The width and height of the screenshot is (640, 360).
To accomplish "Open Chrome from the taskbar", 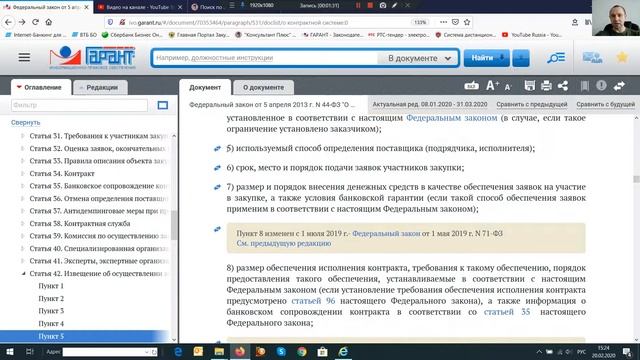I will tap(302, 351).
